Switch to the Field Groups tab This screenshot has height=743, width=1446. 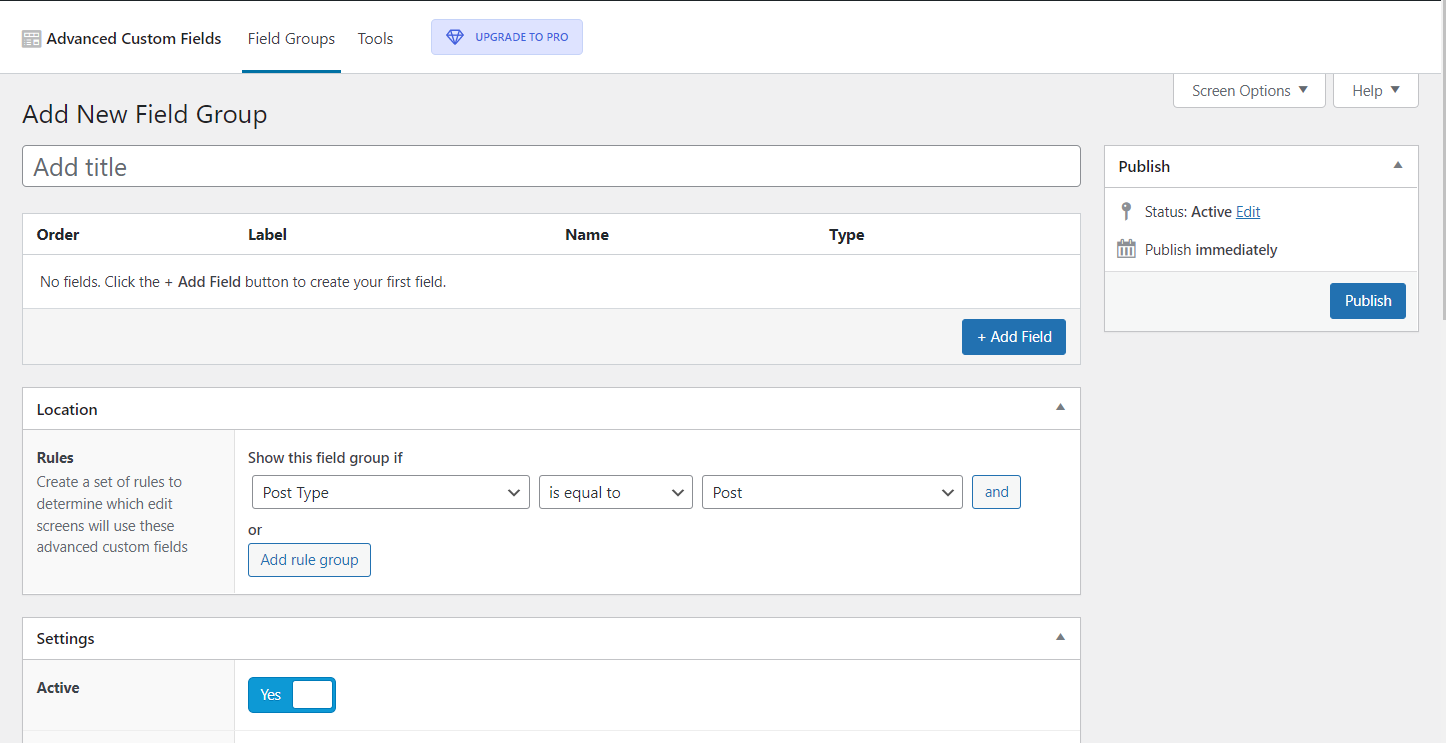pos(291,39)
